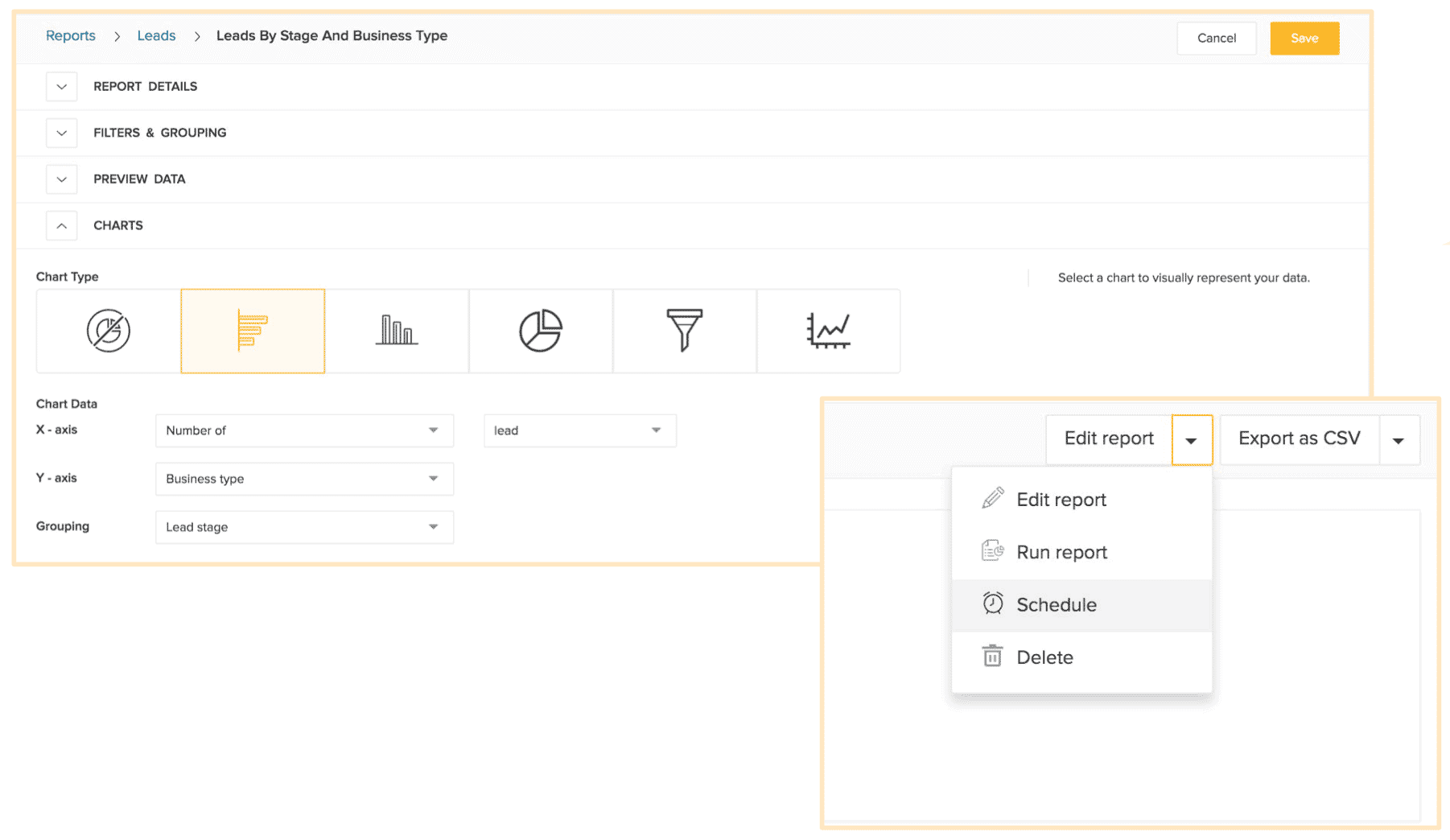The width and height of the screenshot is (1450, 840).
Task: Select the funnel chart type
Action: [685, 331]
